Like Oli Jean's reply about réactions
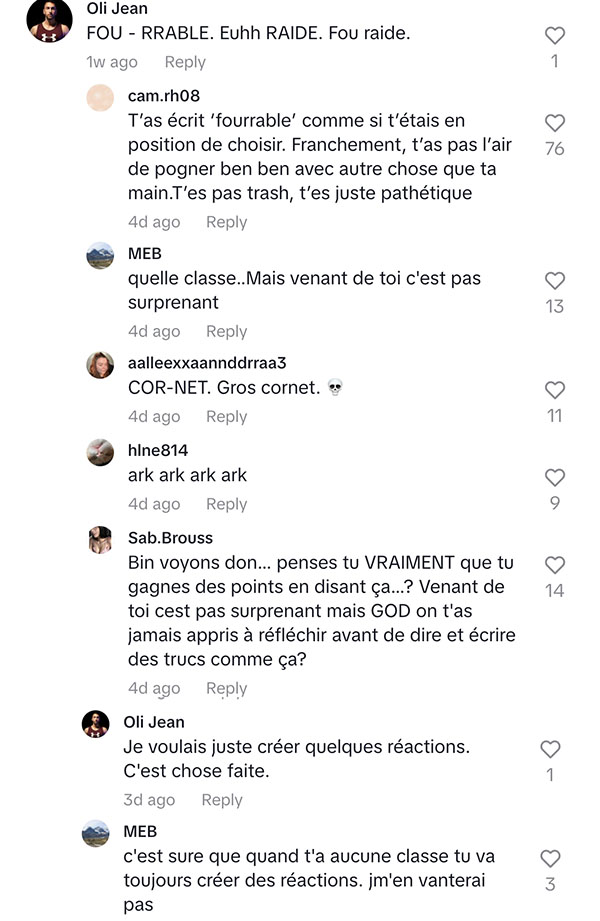600x921 pixels. click(x=550, y=749)
